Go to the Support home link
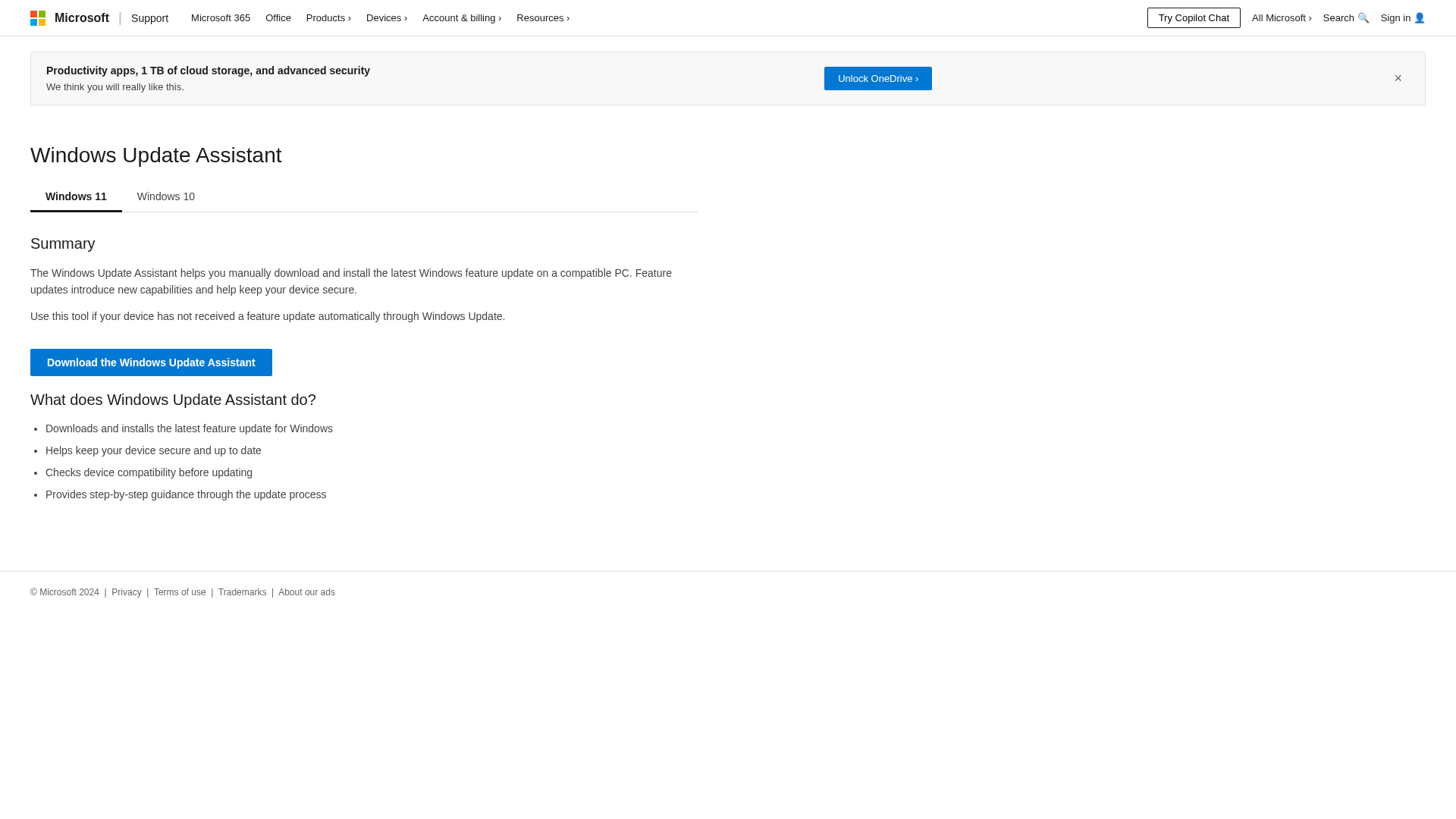Screen dimensions: 1456x819 (x=149, y=18)
